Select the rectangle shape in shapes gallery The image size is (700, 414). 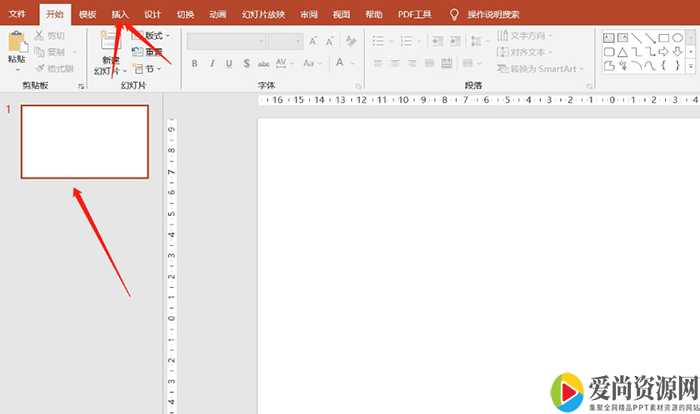tap(663, 37)
